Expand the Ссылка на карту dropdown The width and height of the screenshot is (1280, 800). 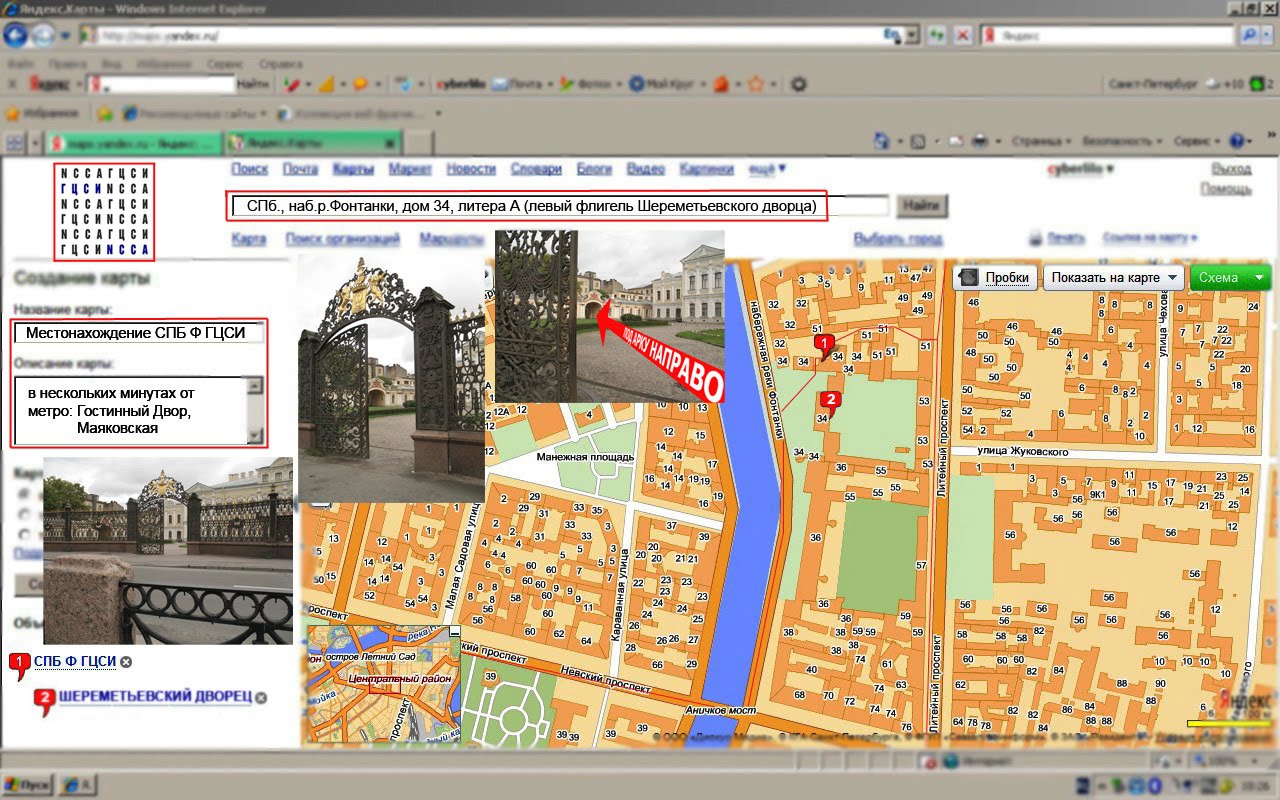click(x=1149, y=238)
